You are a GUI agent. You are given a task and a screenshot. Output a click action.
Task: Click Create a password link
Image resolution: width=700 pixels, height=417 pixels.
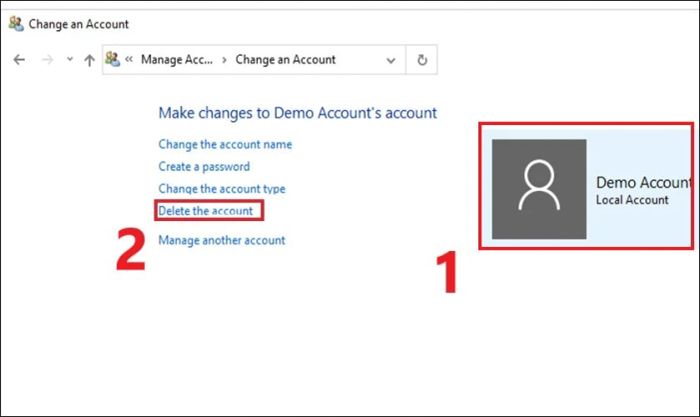[204, 167]
